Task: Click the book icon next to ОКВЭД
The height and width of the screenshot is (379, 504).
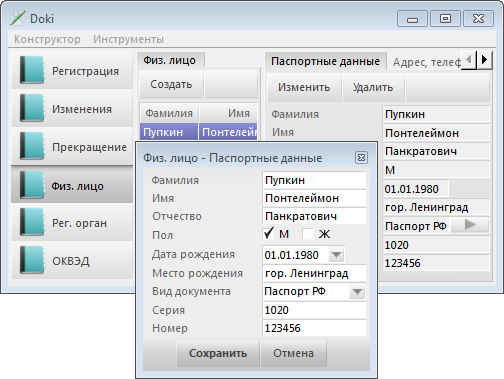Action: (32, 260)
